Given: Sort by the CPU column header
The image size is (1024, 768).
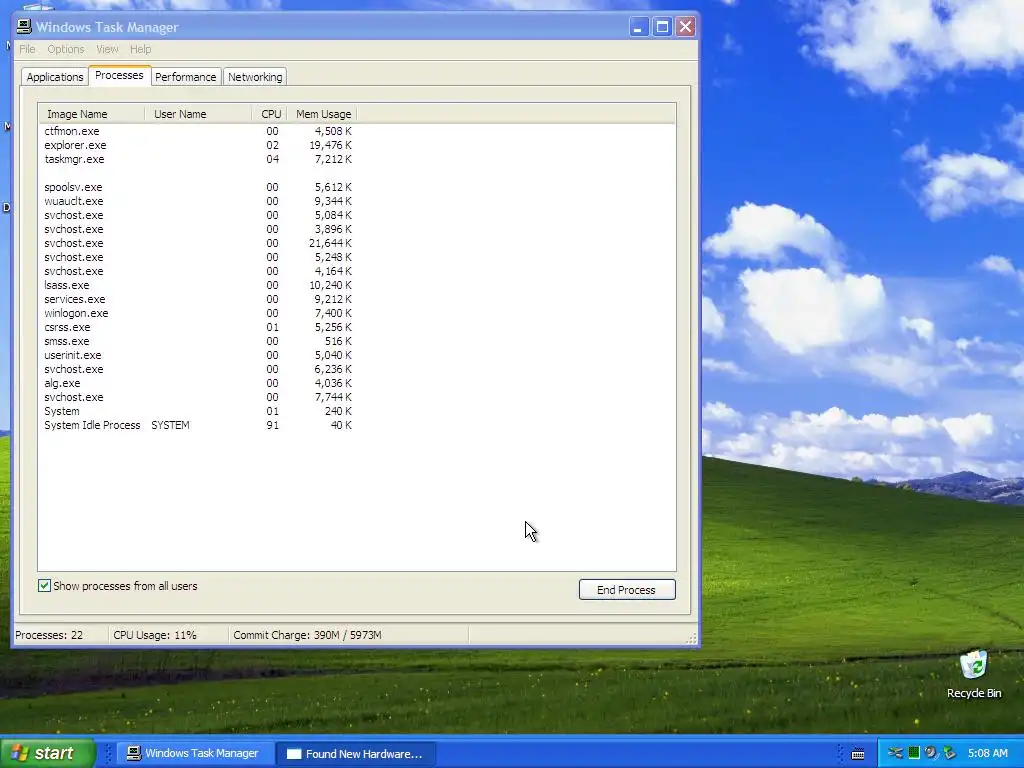Looking at the screenshot, I should [270, 114].
